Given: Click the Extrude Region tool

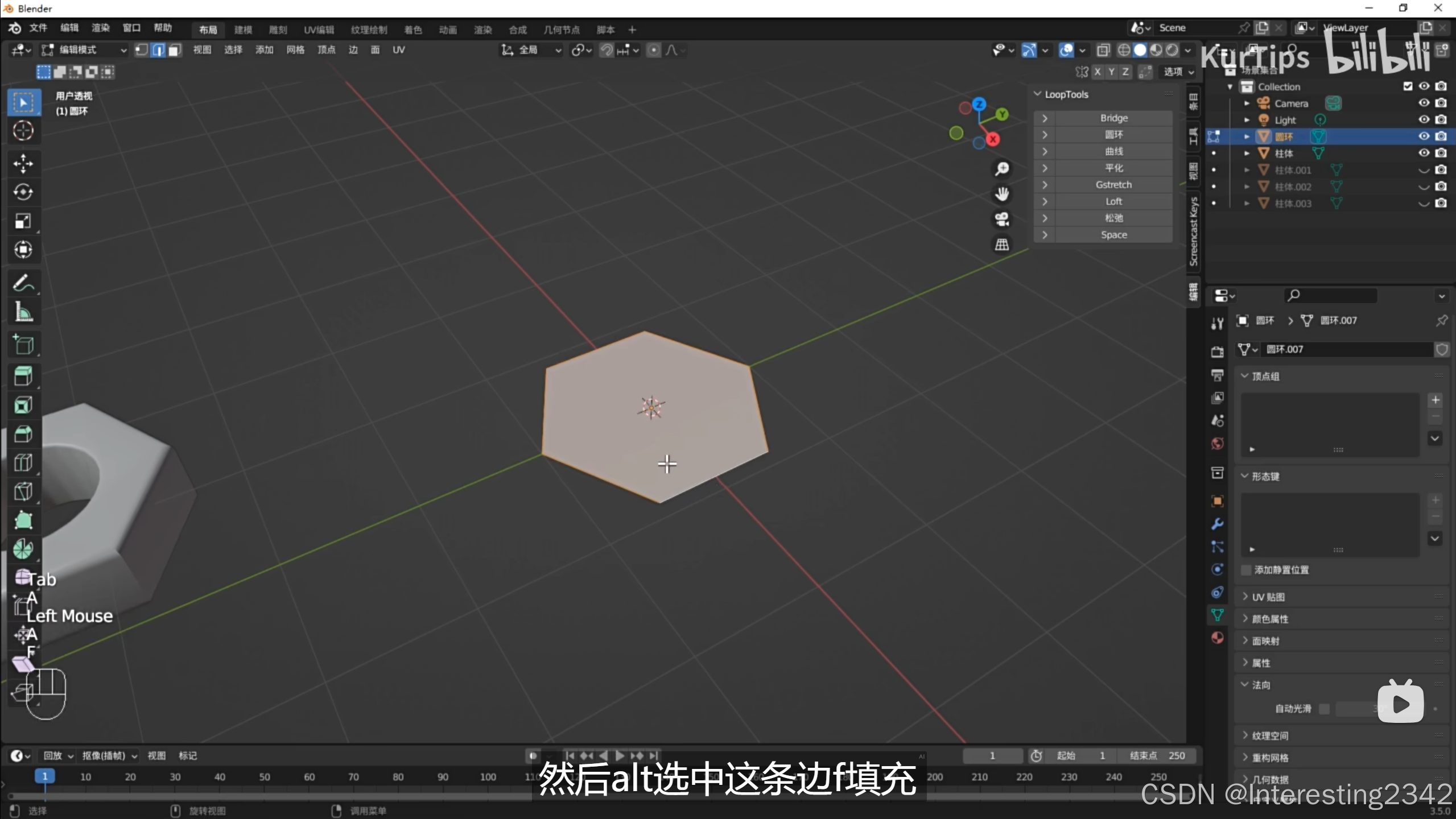Looking at the screenshot, I should point(23,376).
